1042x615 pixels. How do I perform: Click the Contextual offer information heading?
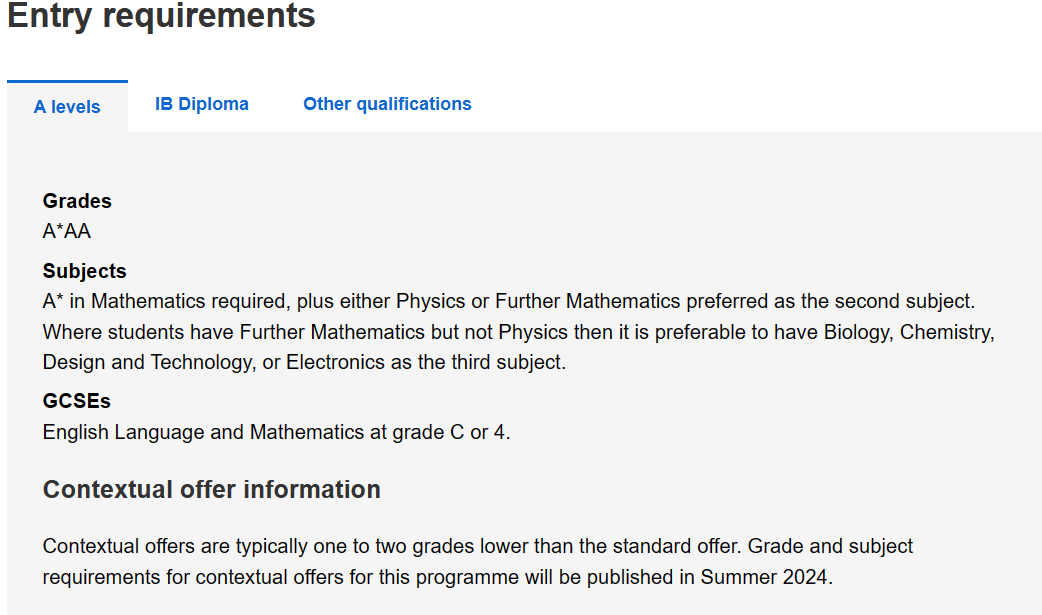pyautogui.click(x=211, y=490)
